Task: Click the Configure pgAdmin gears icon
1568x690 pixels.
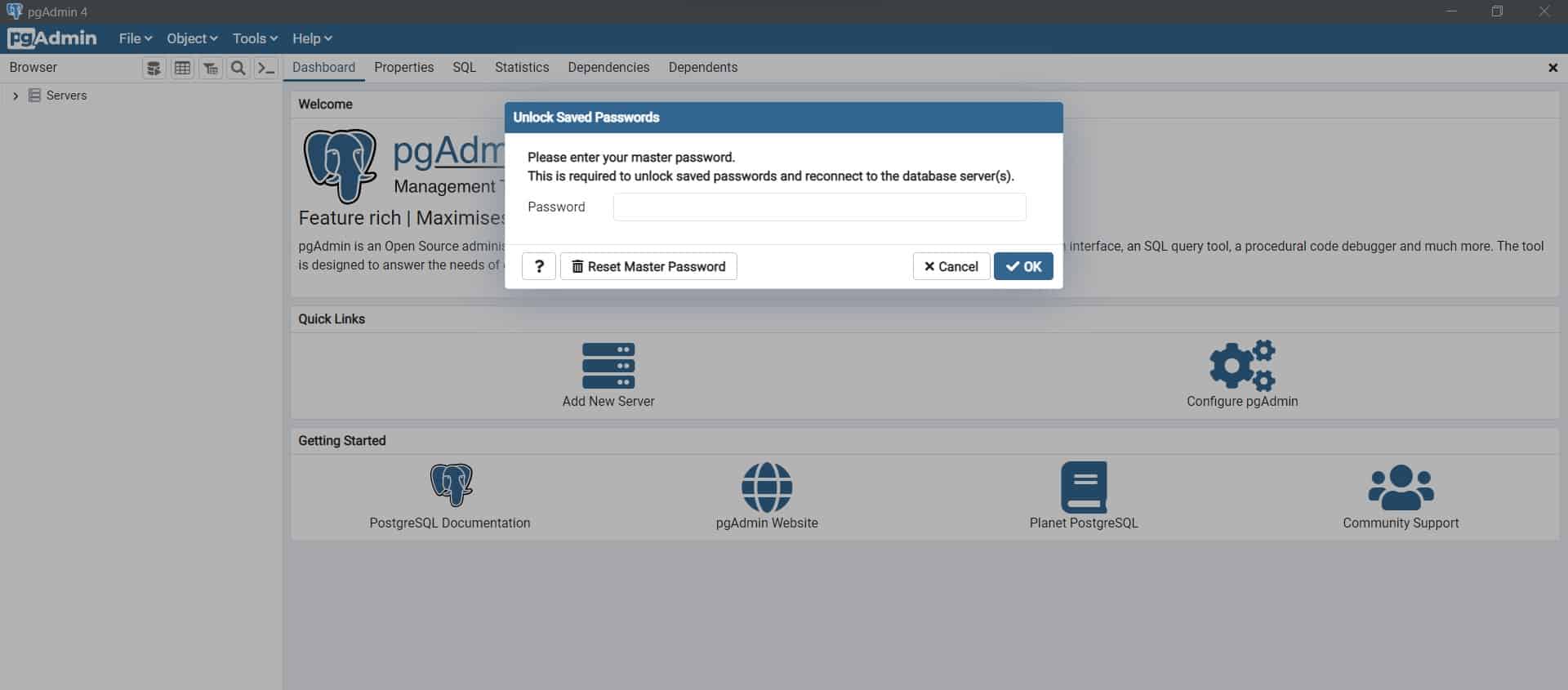Action: 1242,365
